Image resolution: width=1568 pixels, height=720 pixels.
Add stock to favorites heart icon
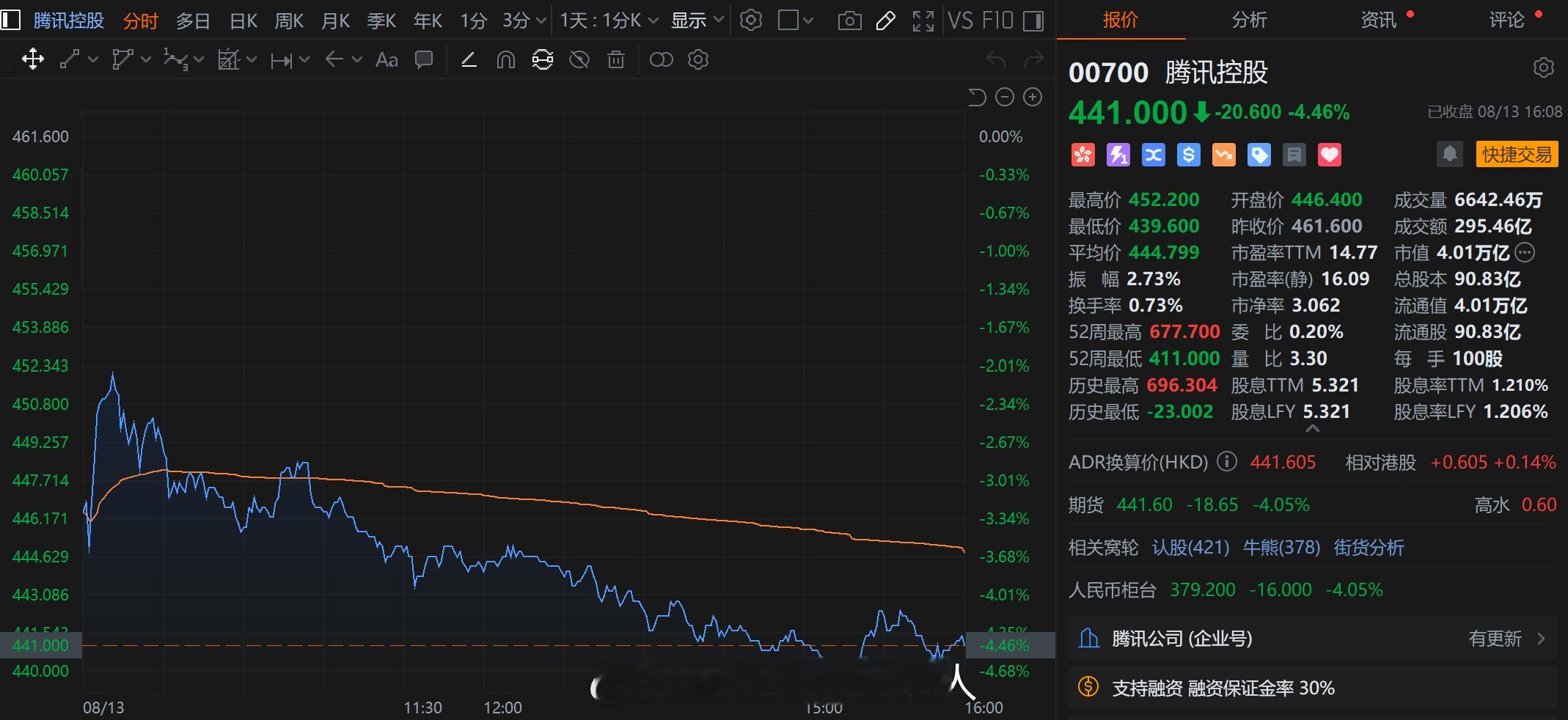coord(1330,155)
